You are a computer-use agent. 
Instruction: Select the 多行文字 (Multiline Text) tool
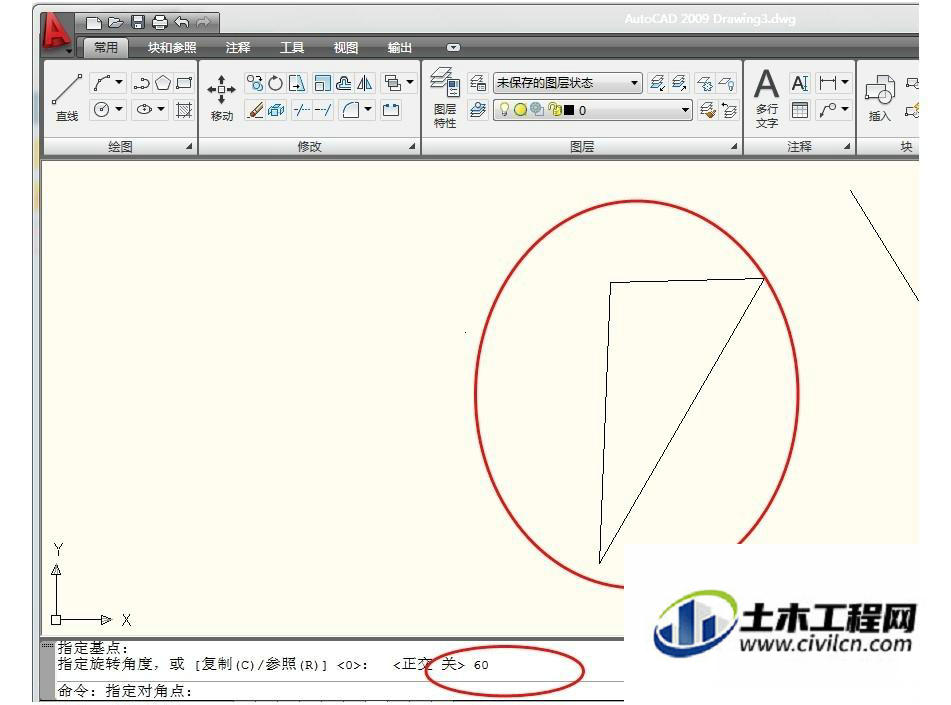(767, 97)
